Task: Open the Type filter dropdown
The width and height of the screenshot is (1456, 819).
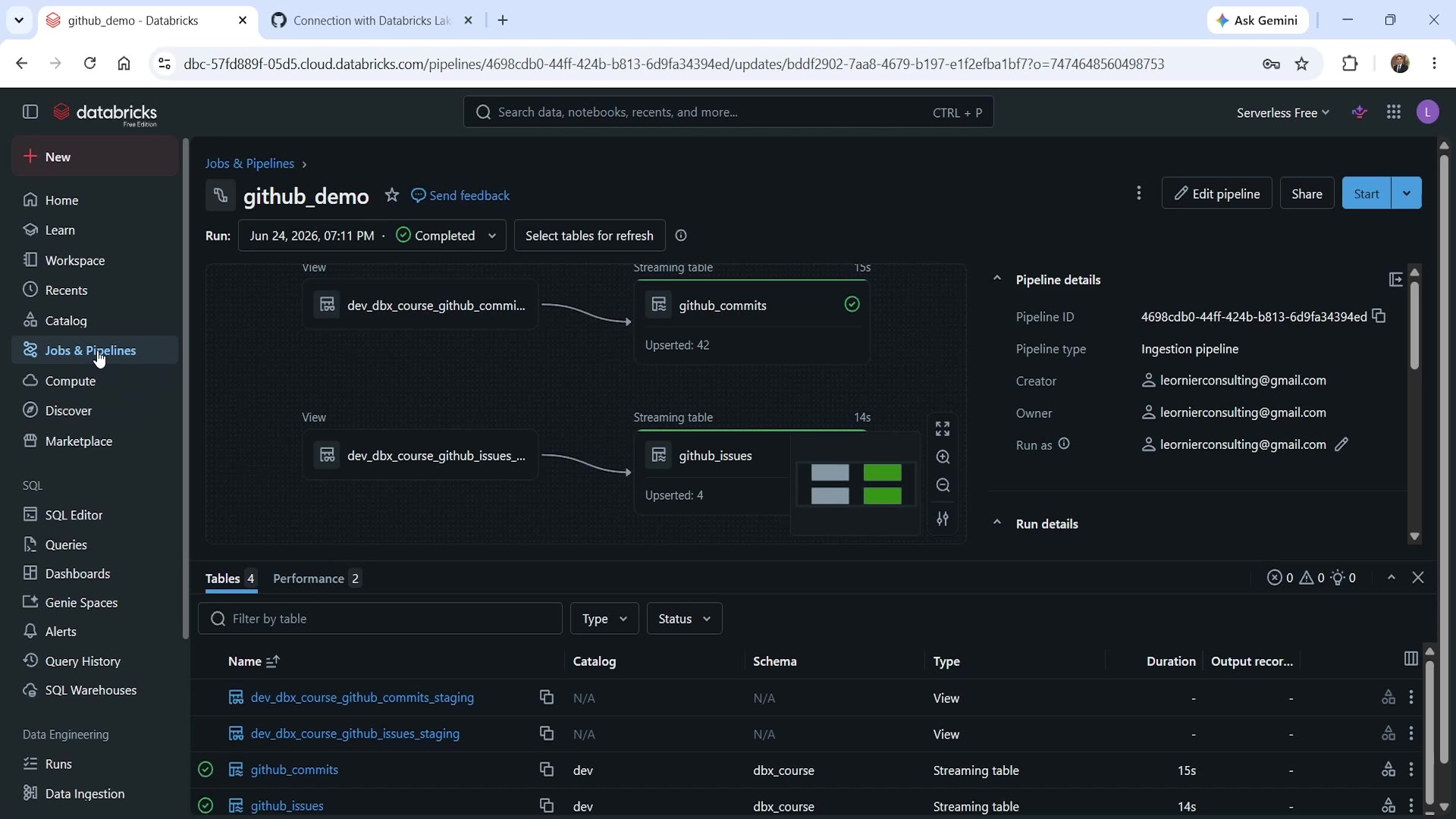Action: click(604, 619)
